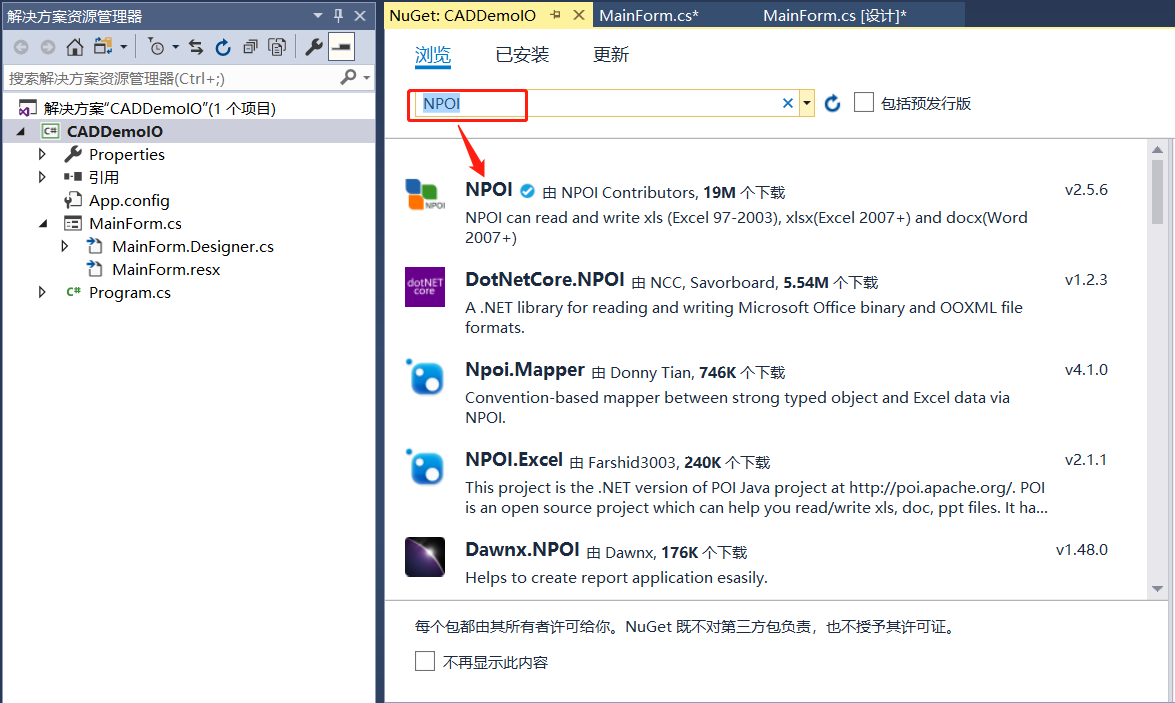Viewport: 1175px width, 703px height.
Task: Select MainForm.cs in the tree
Action: pyautogui.click(x=135, y=223)
